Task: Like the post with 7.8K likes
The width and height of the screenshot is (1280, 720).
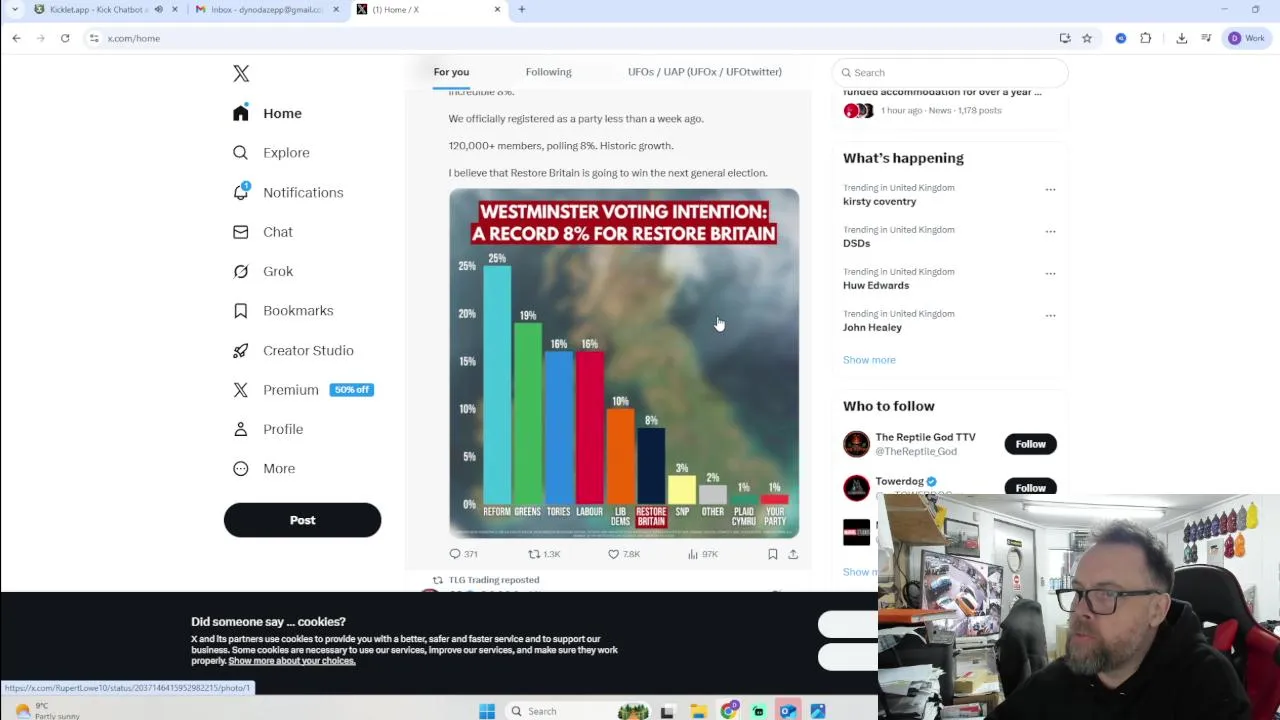Action: point(624,554)
